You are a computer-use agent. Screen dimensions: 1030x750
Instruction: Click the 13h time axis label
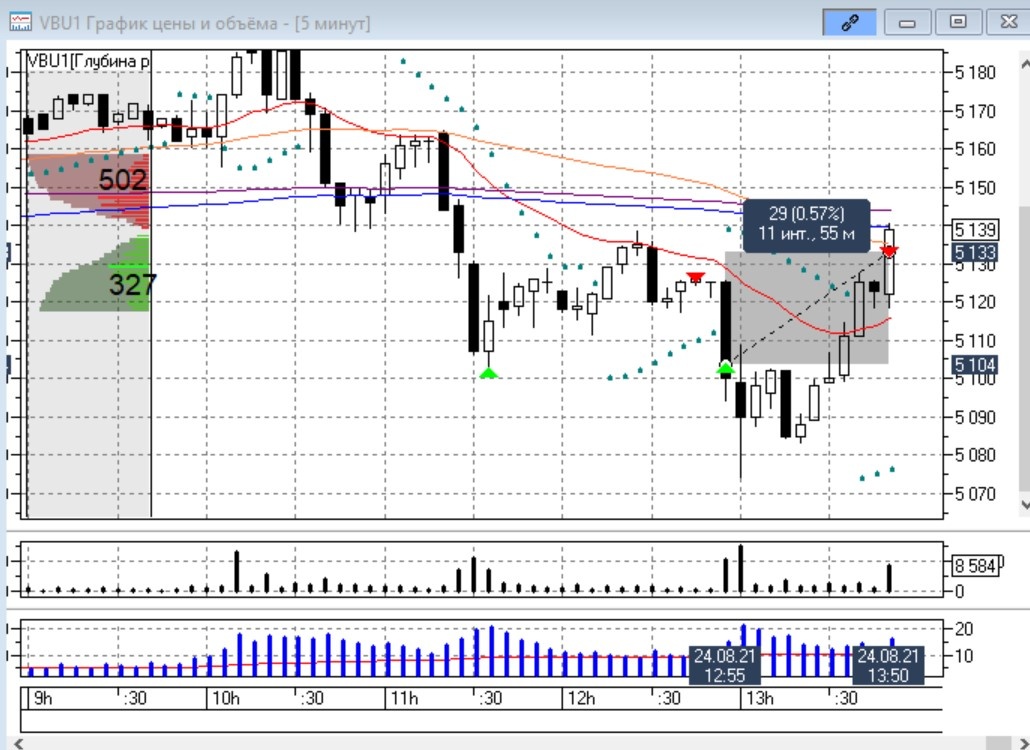pyautogui.click(x=759, y=698)
